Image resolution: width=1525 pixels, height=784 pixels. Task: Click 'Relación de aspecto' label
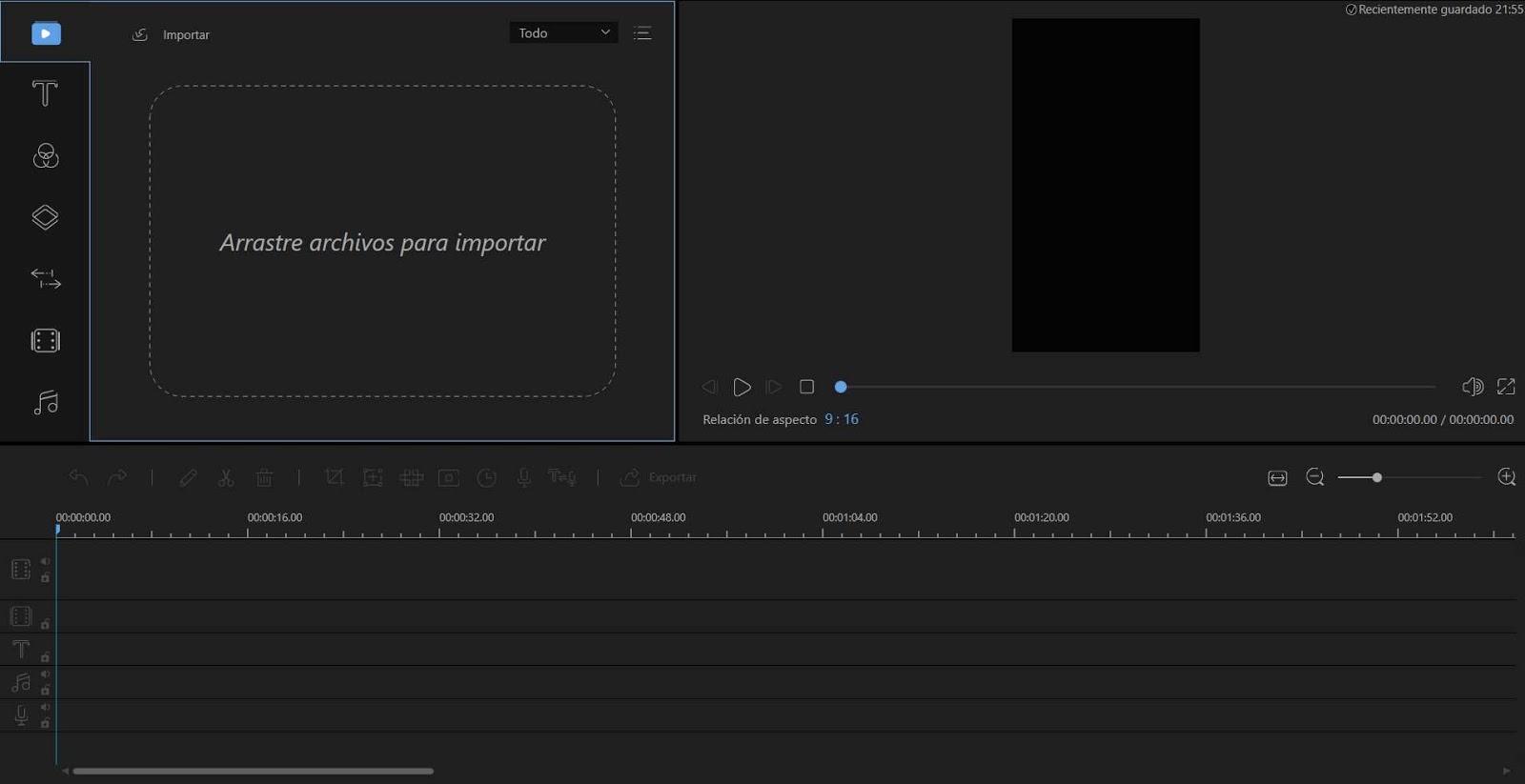click(x=760, y=419)
